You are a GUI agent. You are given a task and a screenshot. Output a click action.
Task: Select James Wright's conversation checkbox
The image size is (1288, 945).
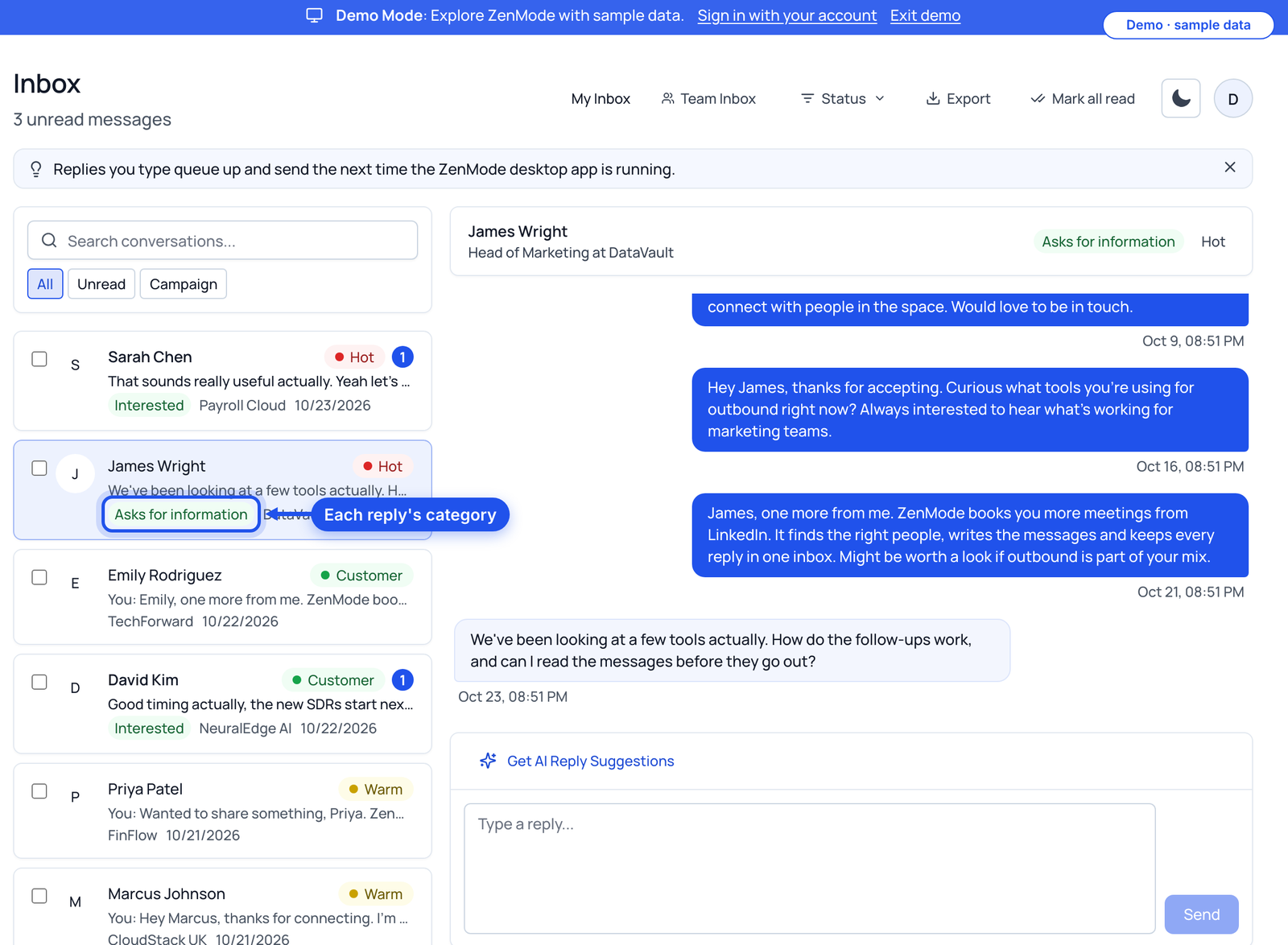point(39,468)
